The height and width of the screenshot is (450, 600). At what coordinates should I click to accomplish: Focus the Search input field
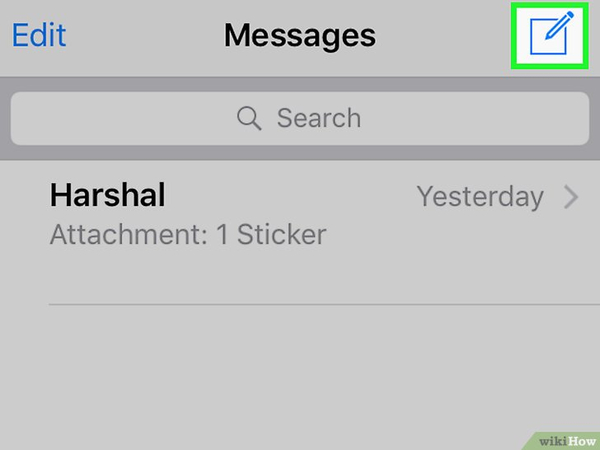(x=300, y=118)
